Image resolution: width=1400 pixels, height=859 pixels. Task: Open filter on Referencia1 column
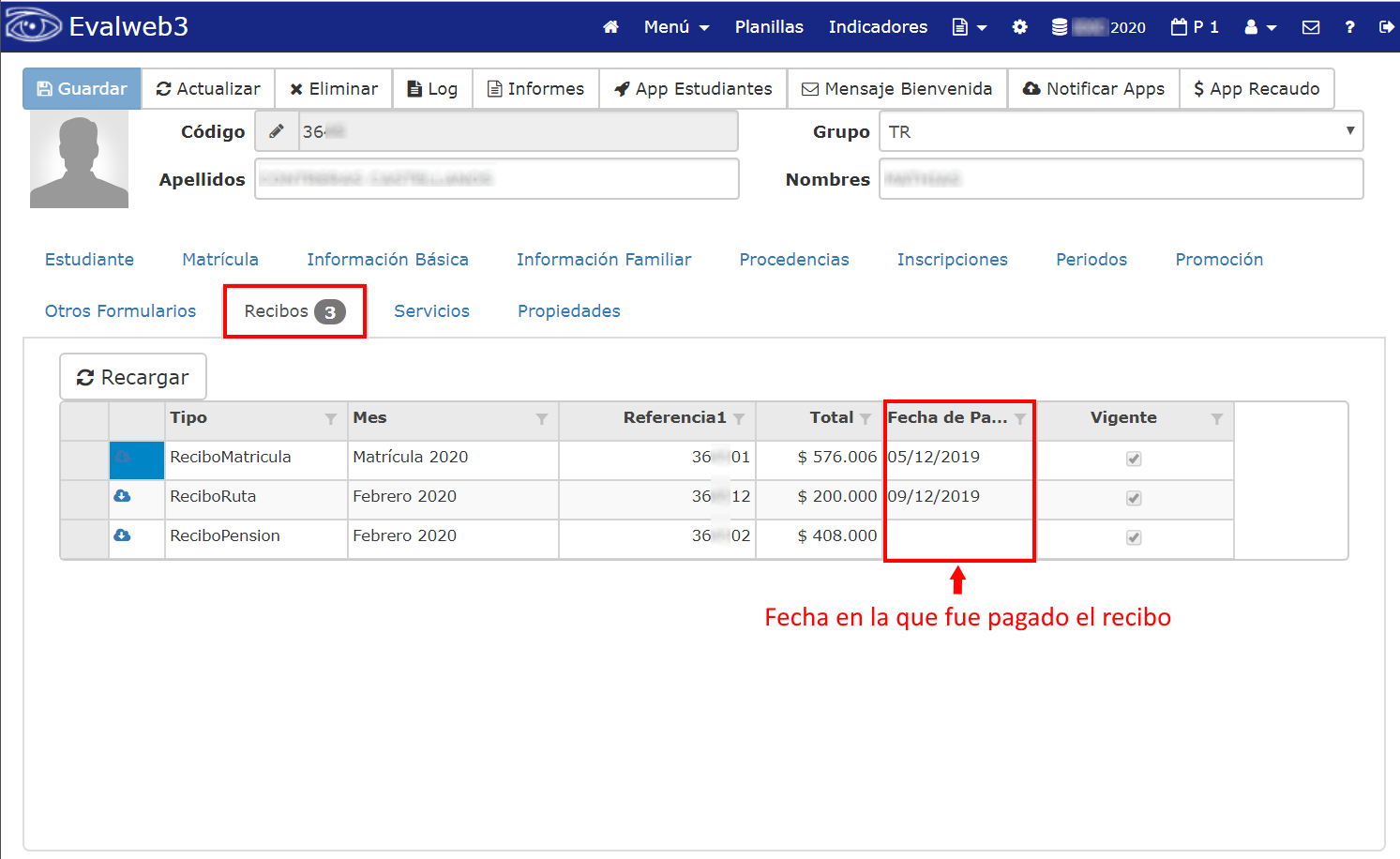[x=739, y=419]
